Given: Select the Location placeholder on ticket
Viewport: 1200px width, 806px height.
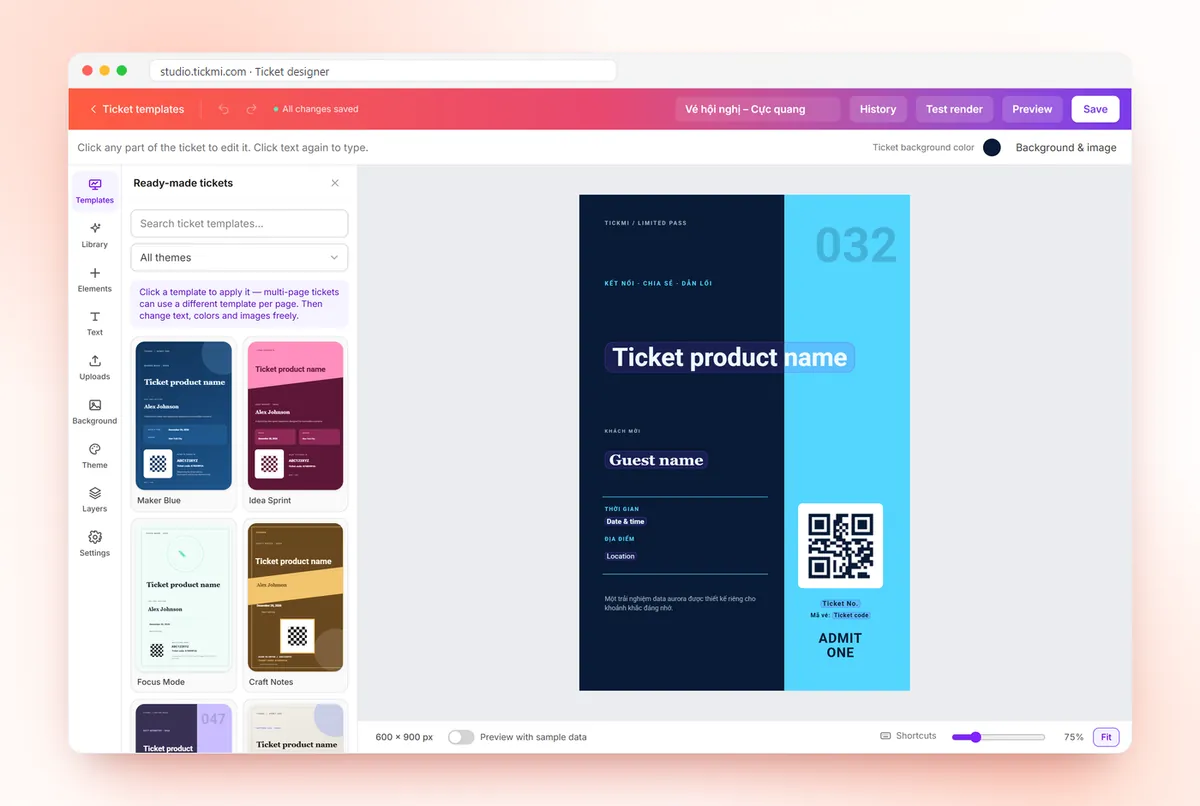Looking at the screenshot, I should 620,556.
